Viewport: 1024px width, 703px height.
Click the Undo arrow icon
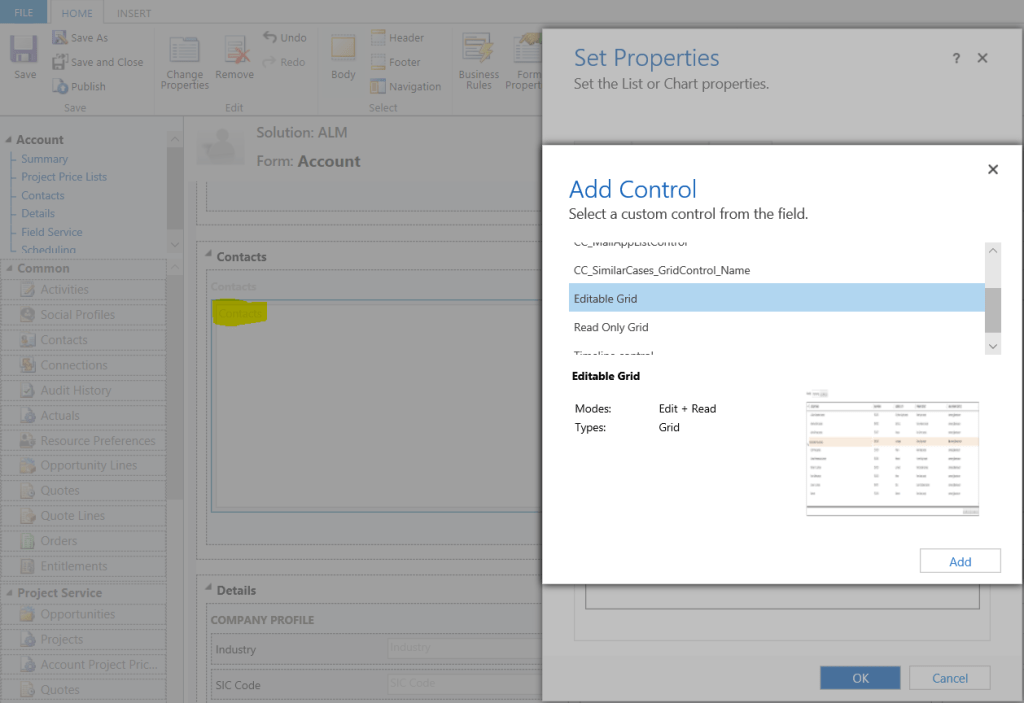tap(271, 38)
